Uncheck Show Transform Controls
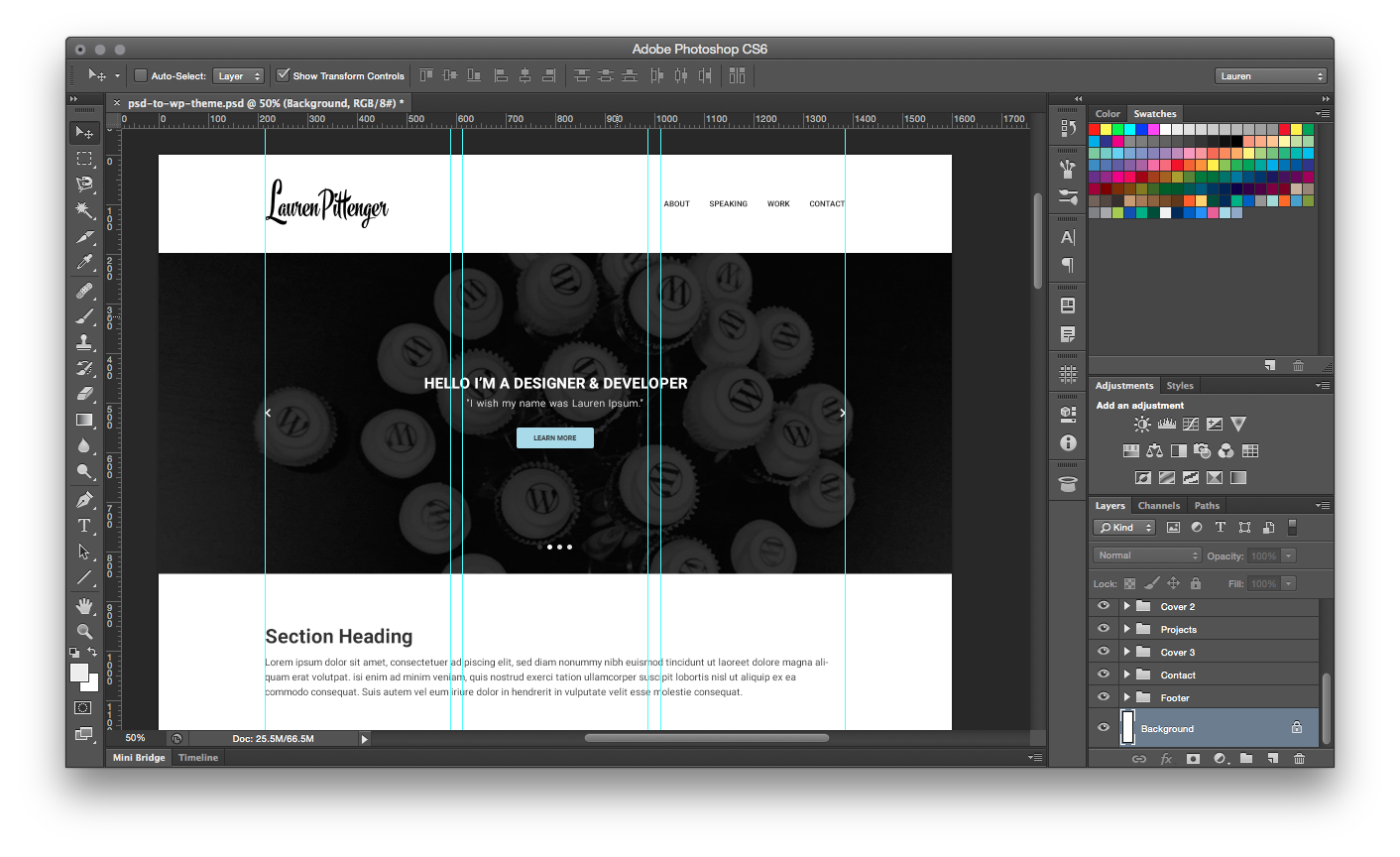Viewport: 1400px width, 857px height. pos(283,74)
